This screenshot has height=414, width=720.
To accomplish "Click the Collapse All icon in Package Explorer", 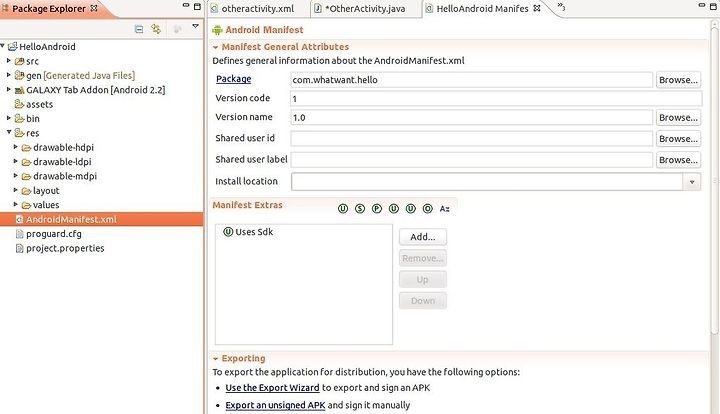I will tap(139, 29).
